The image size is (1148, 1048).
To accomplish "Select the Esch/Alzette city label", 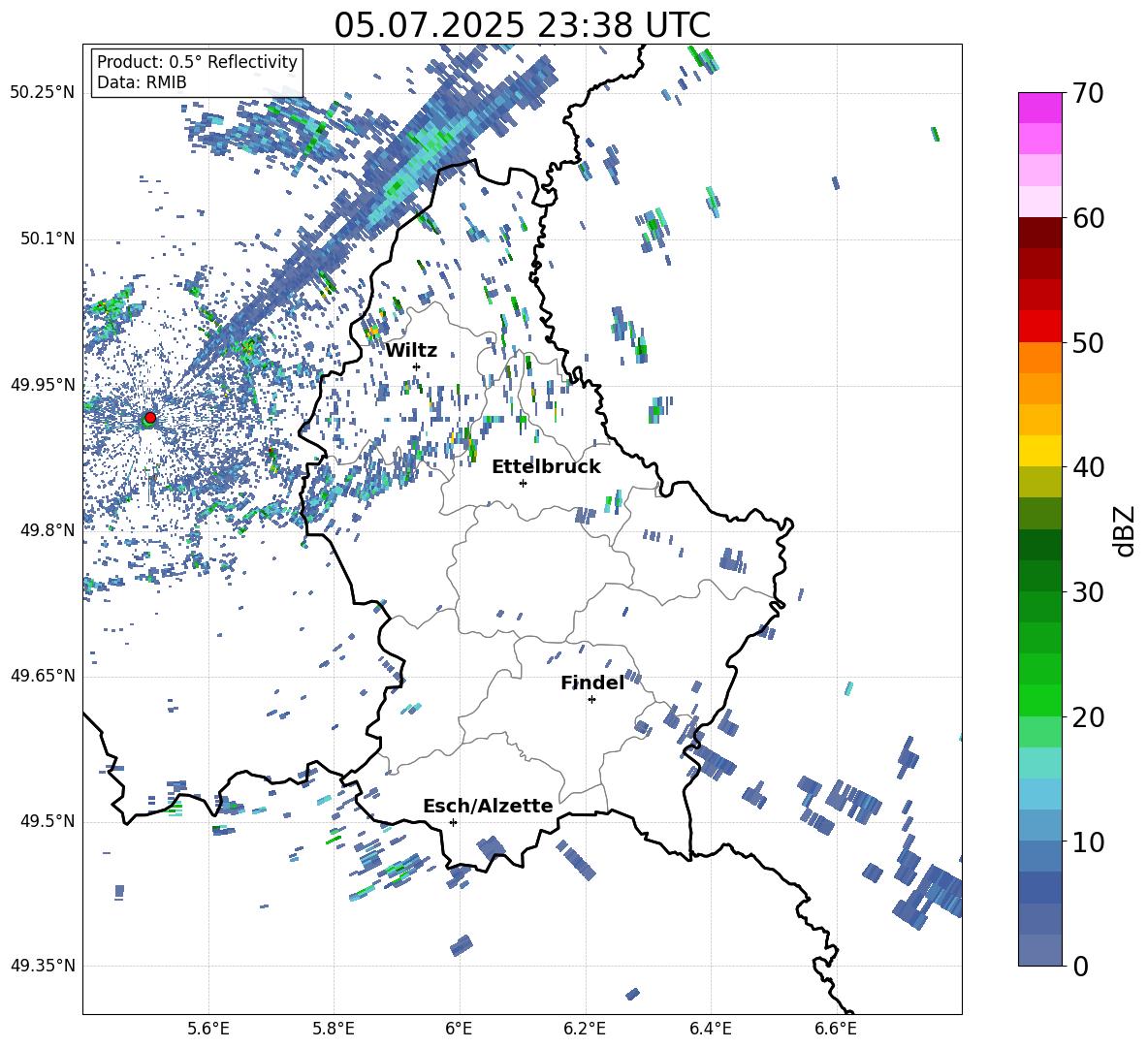I will point(488,806).
